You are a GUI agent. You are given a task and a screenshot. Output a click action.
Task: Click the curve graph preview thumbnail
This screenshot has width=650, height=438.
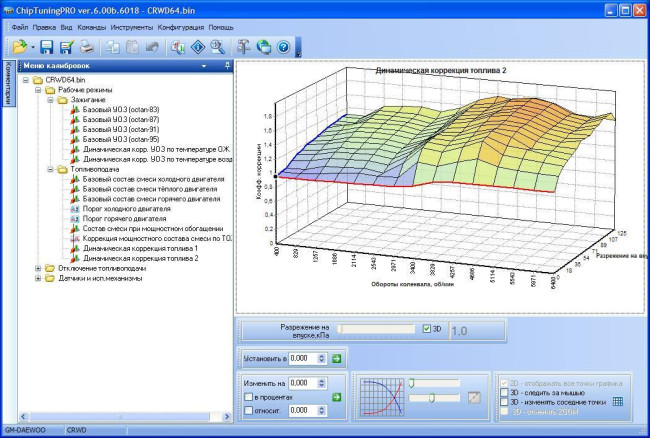click(382, 397)
